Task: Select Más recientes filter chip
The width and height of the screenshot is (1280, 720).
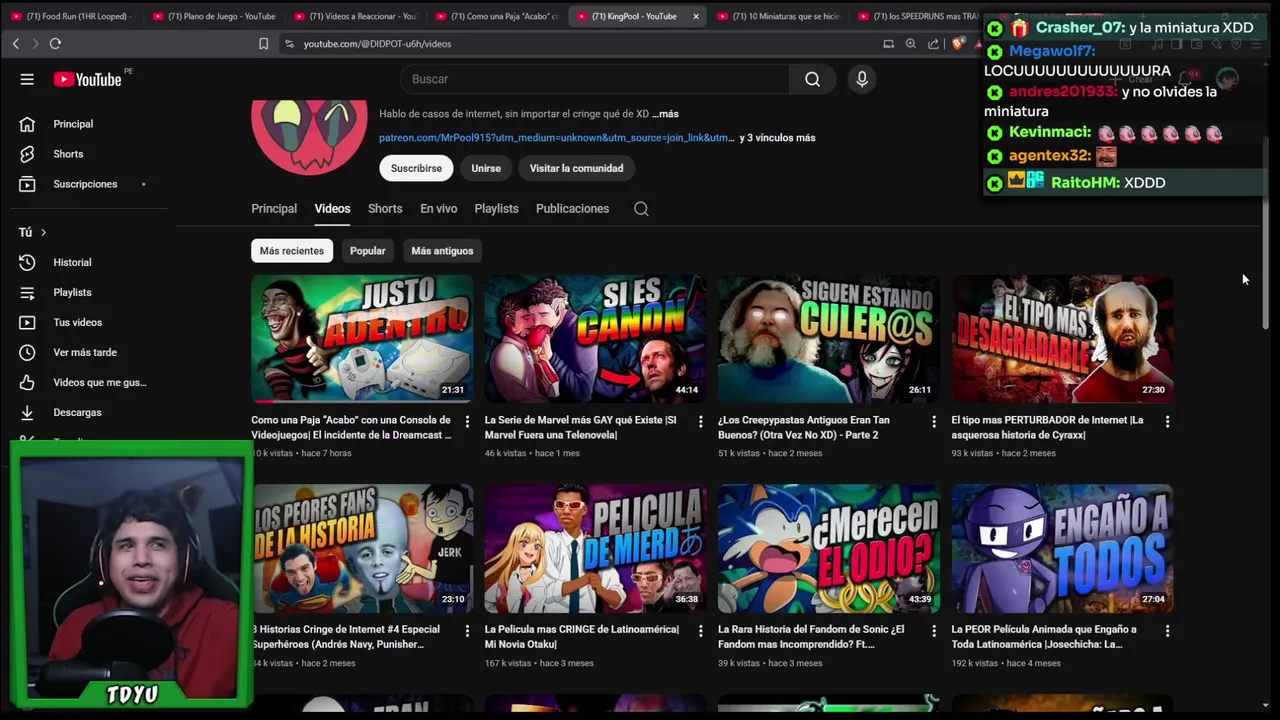Action: [292, 251]
